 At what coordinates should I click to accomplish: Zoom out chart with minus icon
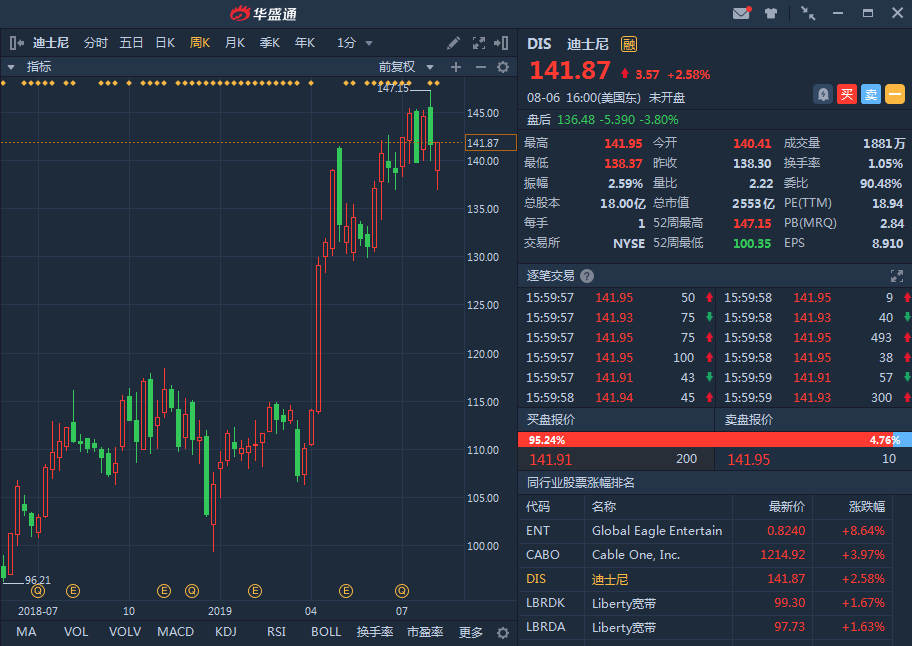click(480, 67)
